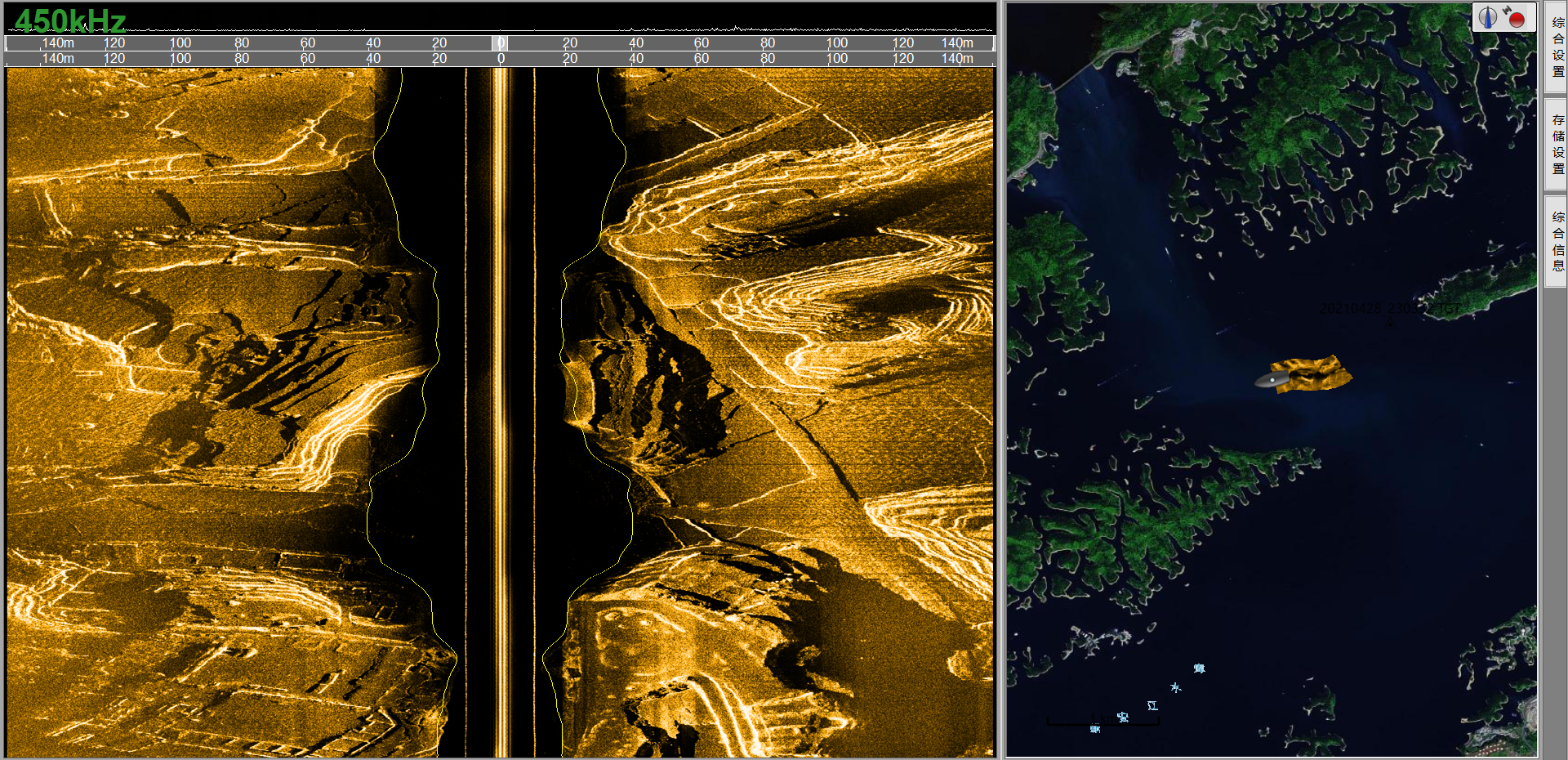Click the compass north-arrow icon
This screenshot has width=1568, height=760.
click(x=1487, y=17)
